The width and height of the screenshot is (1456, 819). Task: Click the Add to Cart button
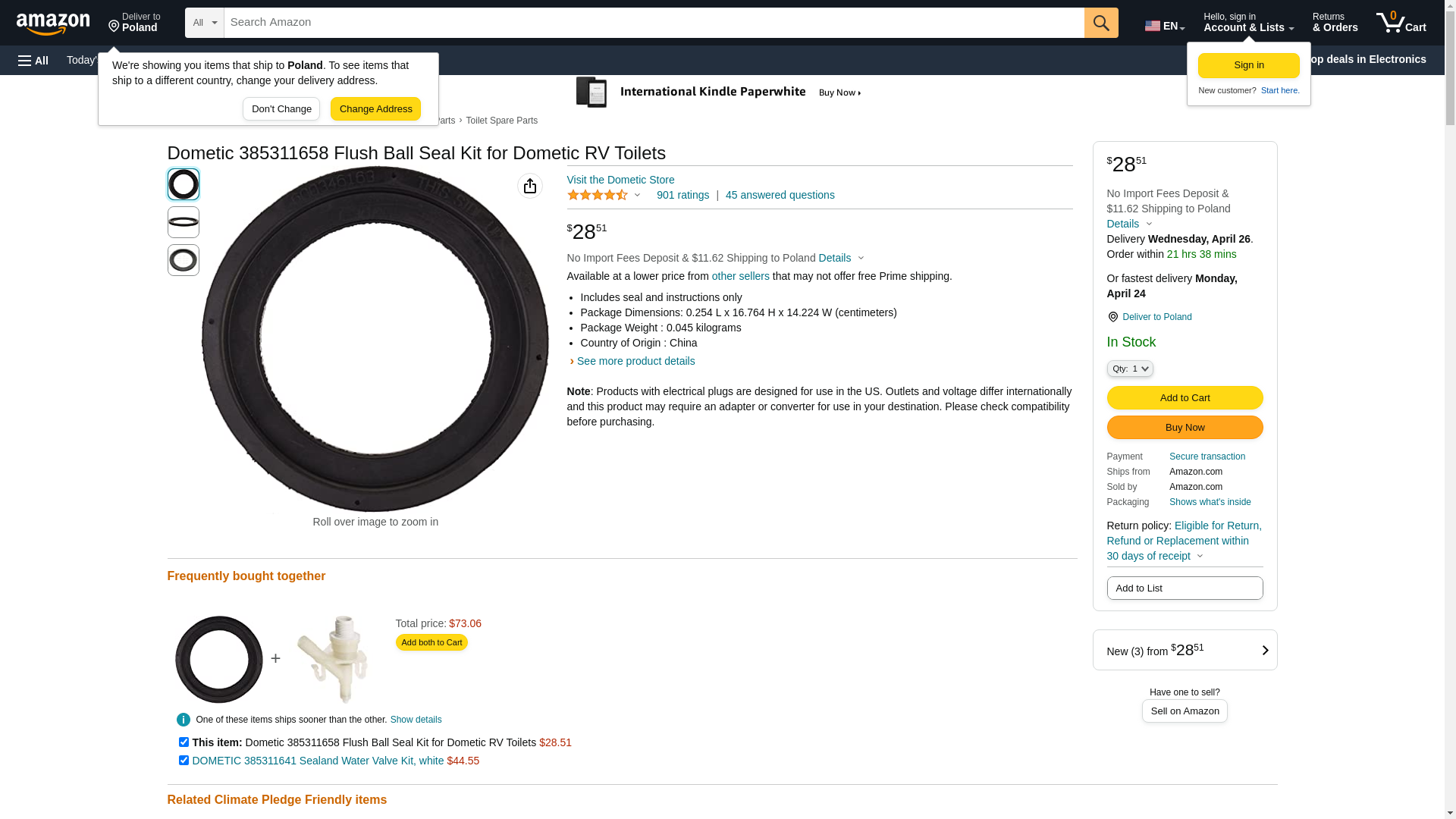coord(1185,398)
